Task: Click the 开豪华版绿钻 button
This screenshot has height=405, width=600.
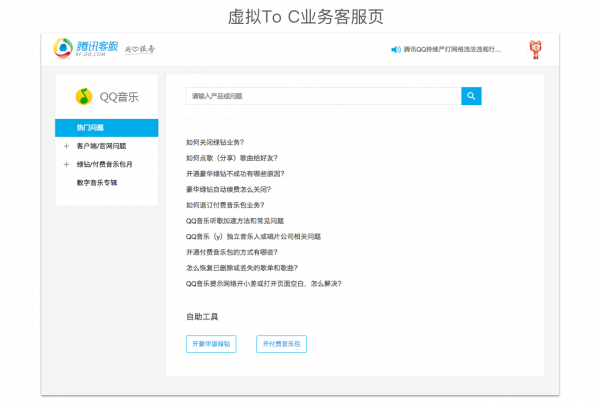Action: pos(211,344)
